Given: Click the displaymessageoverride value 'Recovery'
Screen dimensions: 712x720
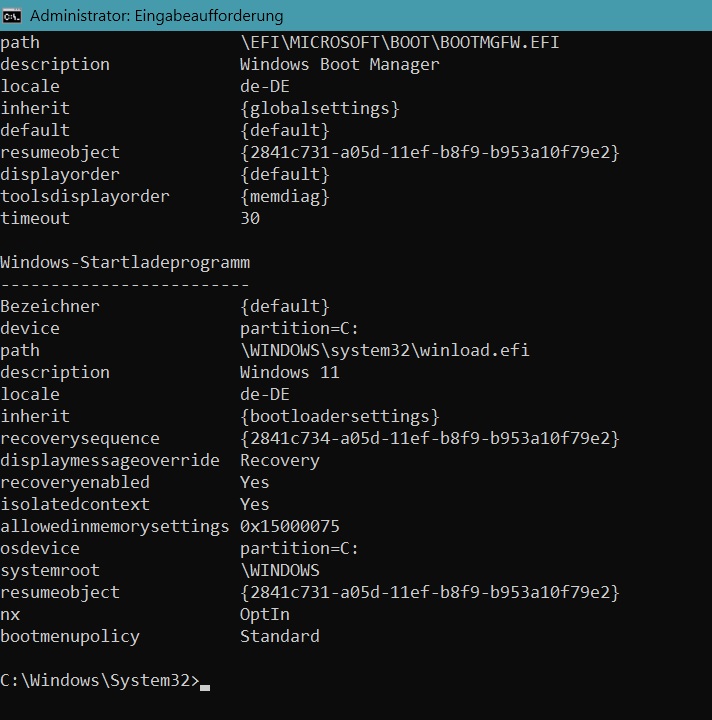Looking at the screenshot, I should coord(280,461).
